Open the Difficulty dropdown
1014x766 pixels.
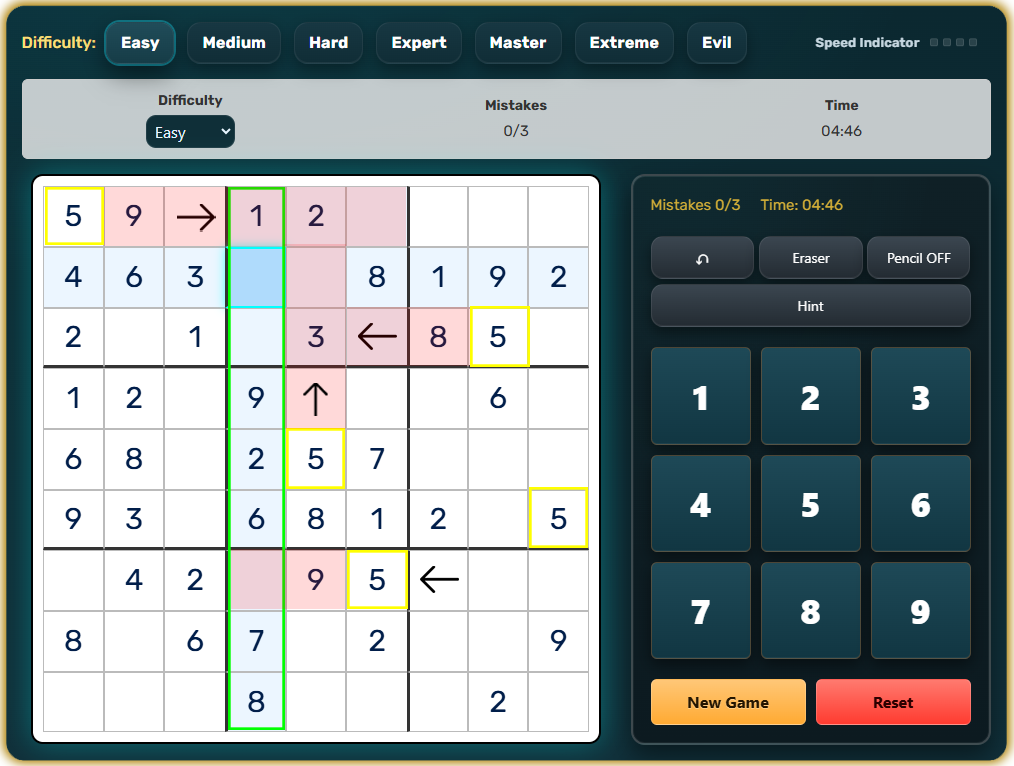click(x=190, y=131)
